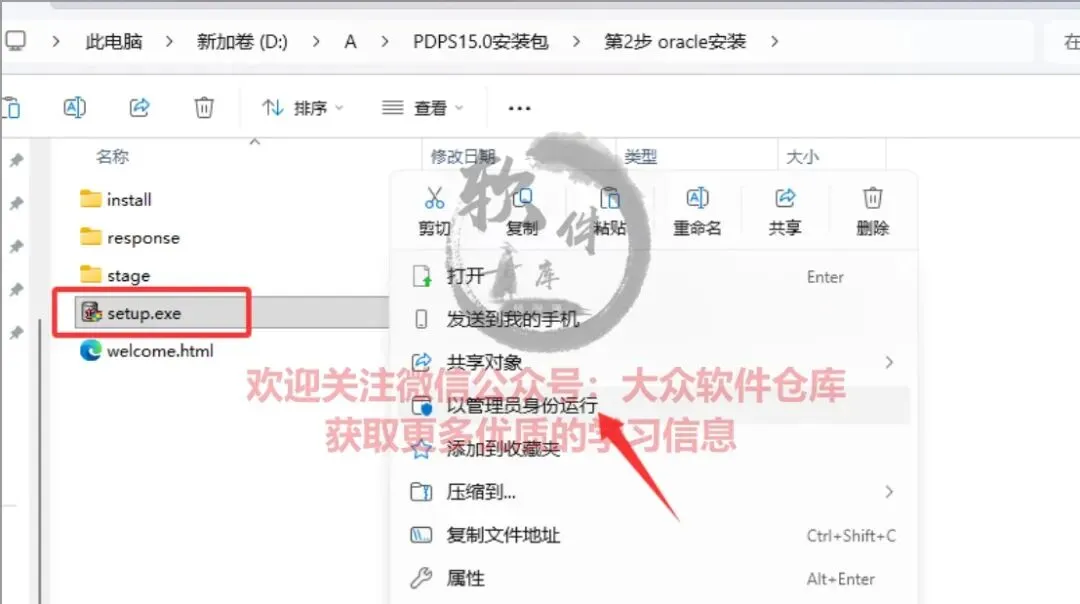Expand chevron after 新加卷 (D:) in address bar
Viewport: 1080px width, 604px height.
coord(315,42)
